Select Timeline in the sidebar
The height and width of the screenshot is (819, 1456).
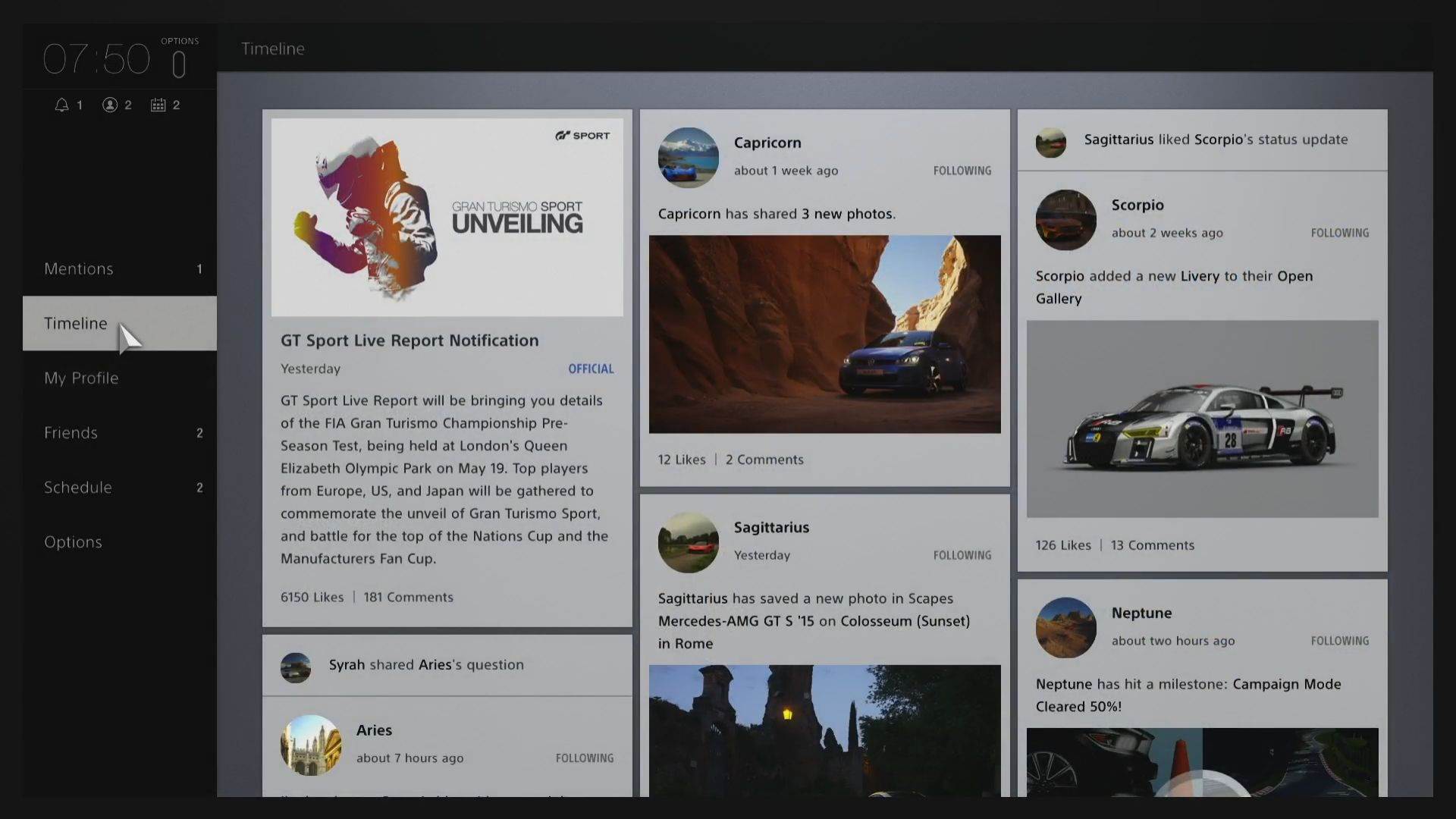click(120, 323)
